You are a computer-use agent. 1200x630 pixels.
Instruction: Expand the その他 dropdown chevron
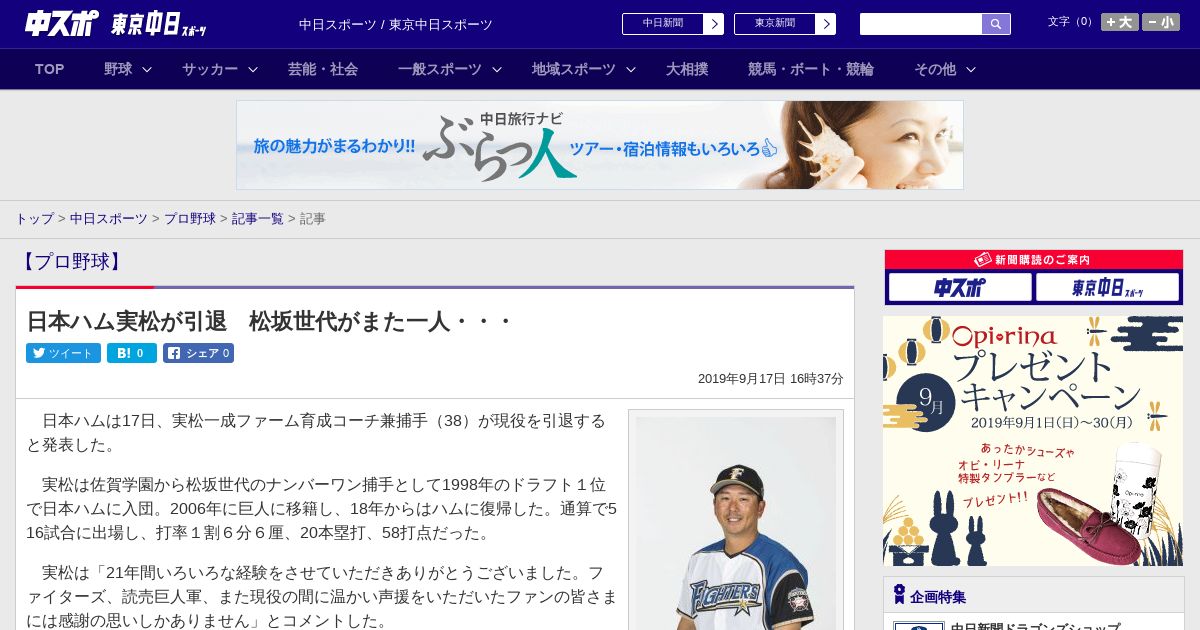click(x=971, y=69)
